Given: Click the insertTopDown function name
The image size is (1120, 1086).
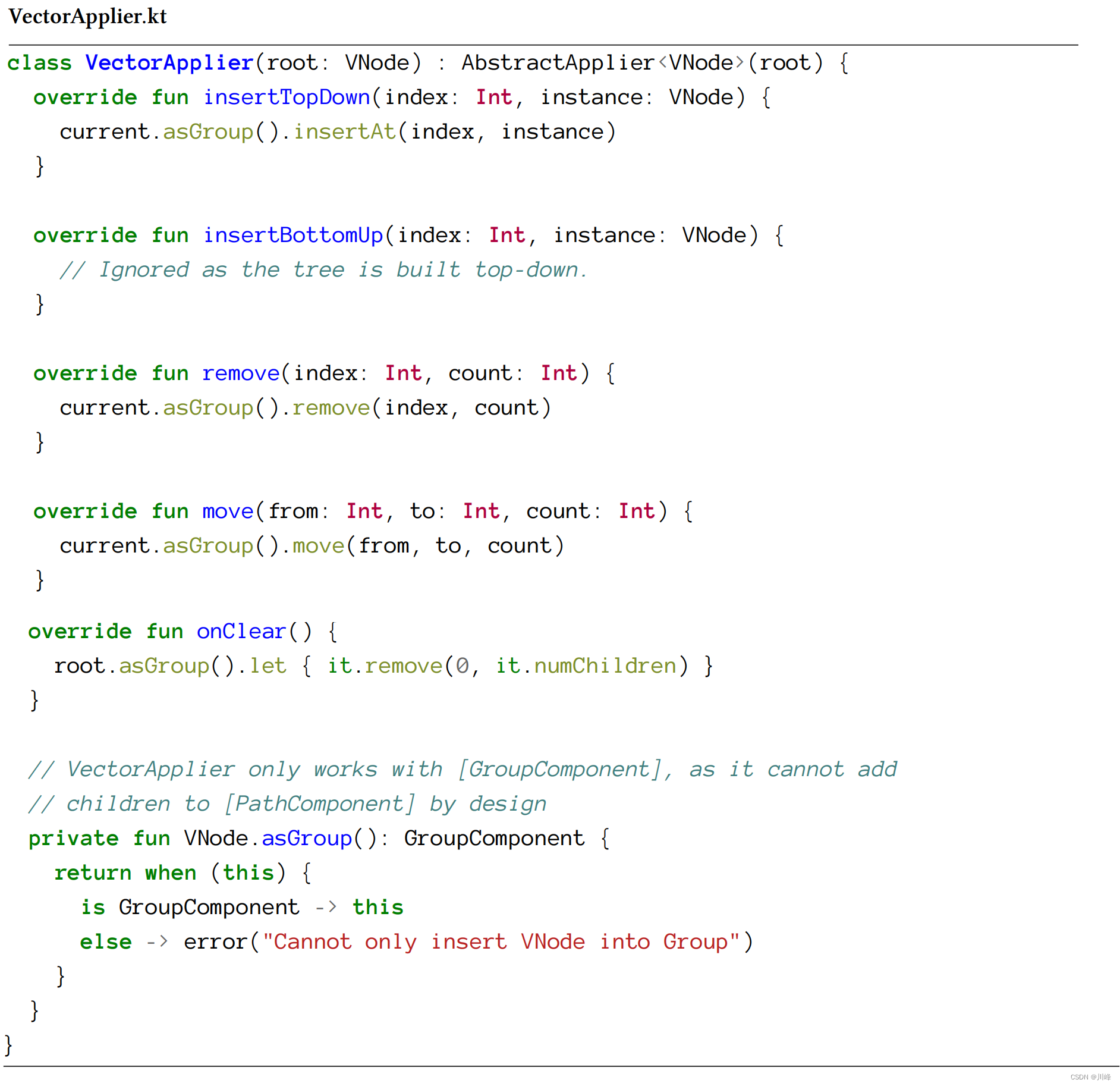Looking at the screenshot, I should (287, 97).
